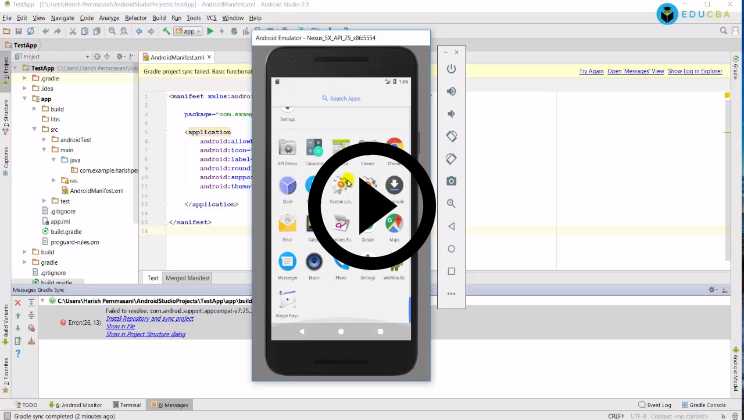The image size is (744, 420).
Task: Click the emulator volume up icon
Action: point(451,91)
